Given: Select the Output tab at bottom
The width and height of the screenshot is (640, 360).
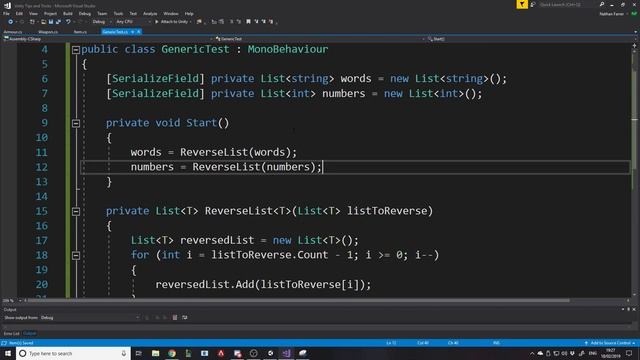Looking at the screenshot, I should point(29,333).
